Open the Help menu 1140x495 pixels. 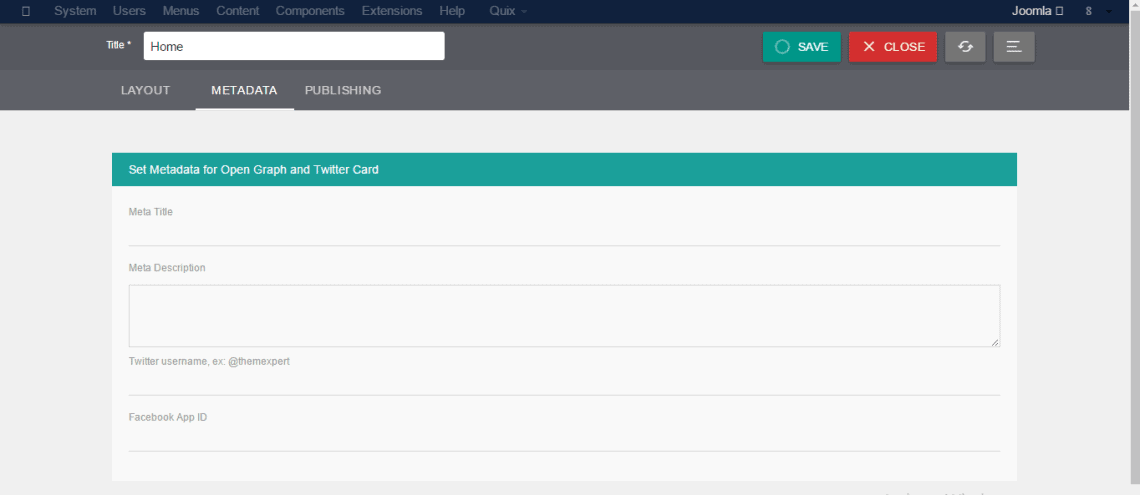[x=452, y=11]
